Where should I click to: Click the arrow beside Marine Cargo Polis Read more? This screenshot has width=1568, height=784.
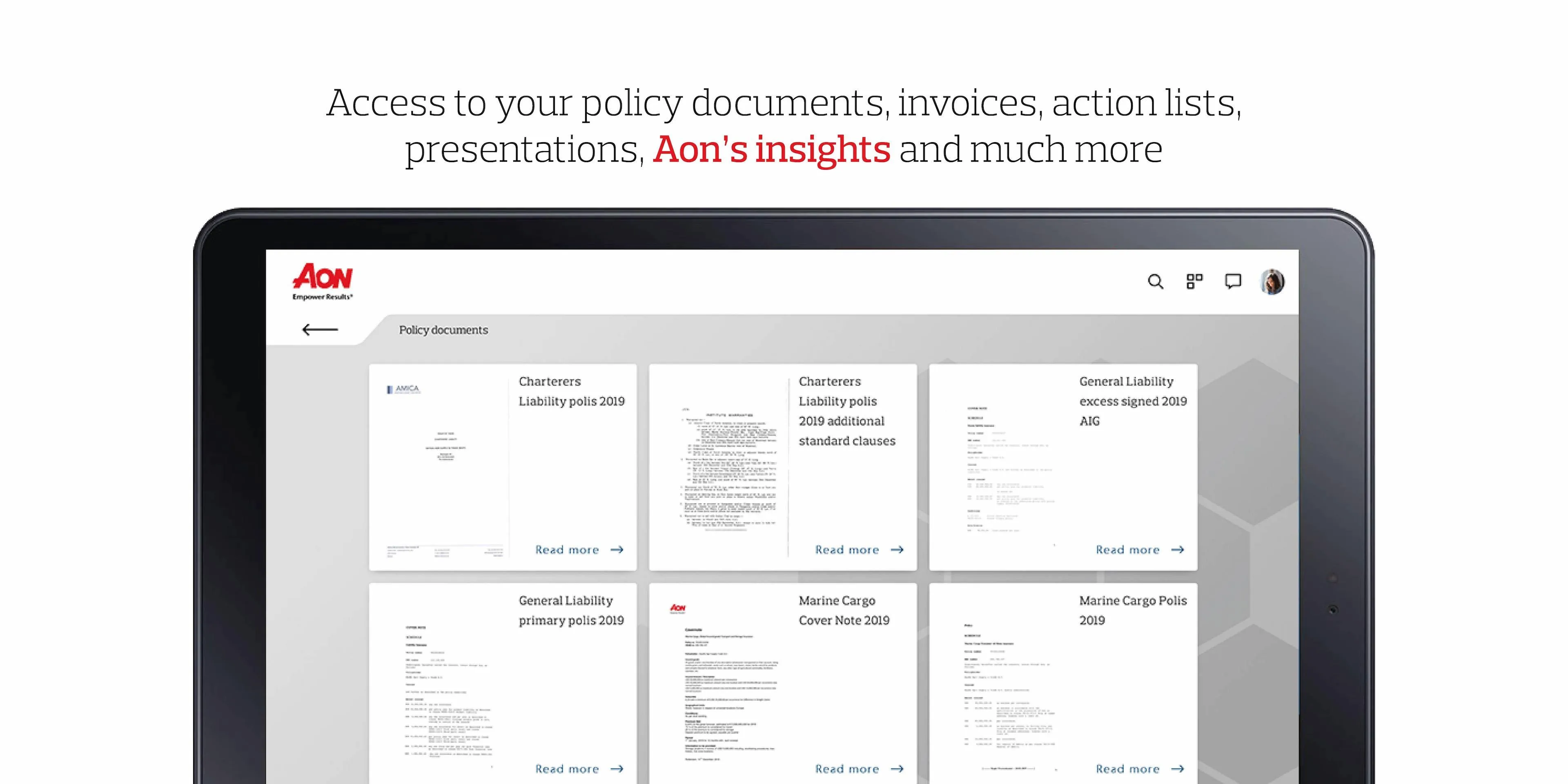click(1178, 769)
